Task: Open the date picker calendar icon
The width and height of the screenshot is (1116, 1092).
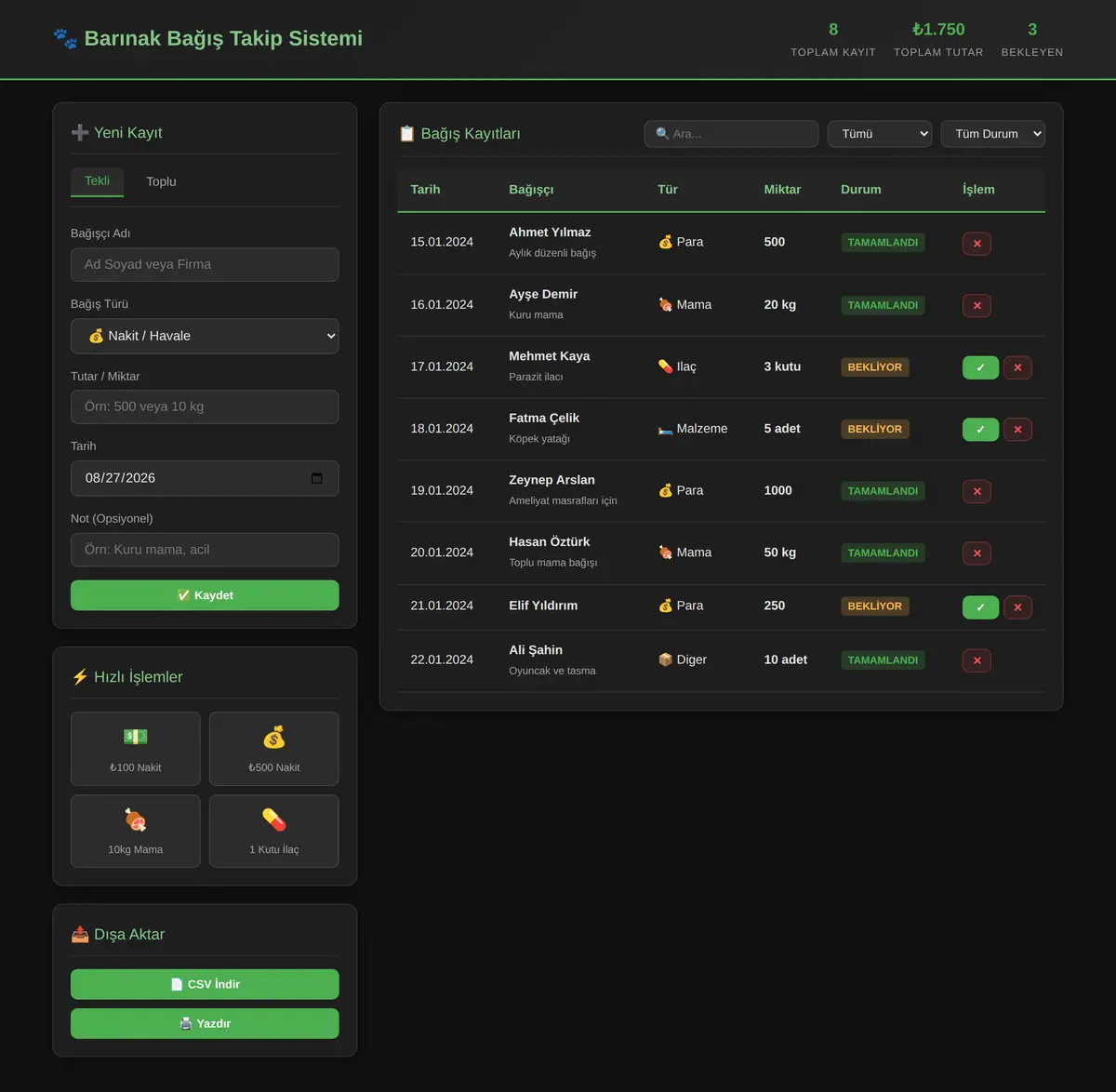Action: coord(316,478)
